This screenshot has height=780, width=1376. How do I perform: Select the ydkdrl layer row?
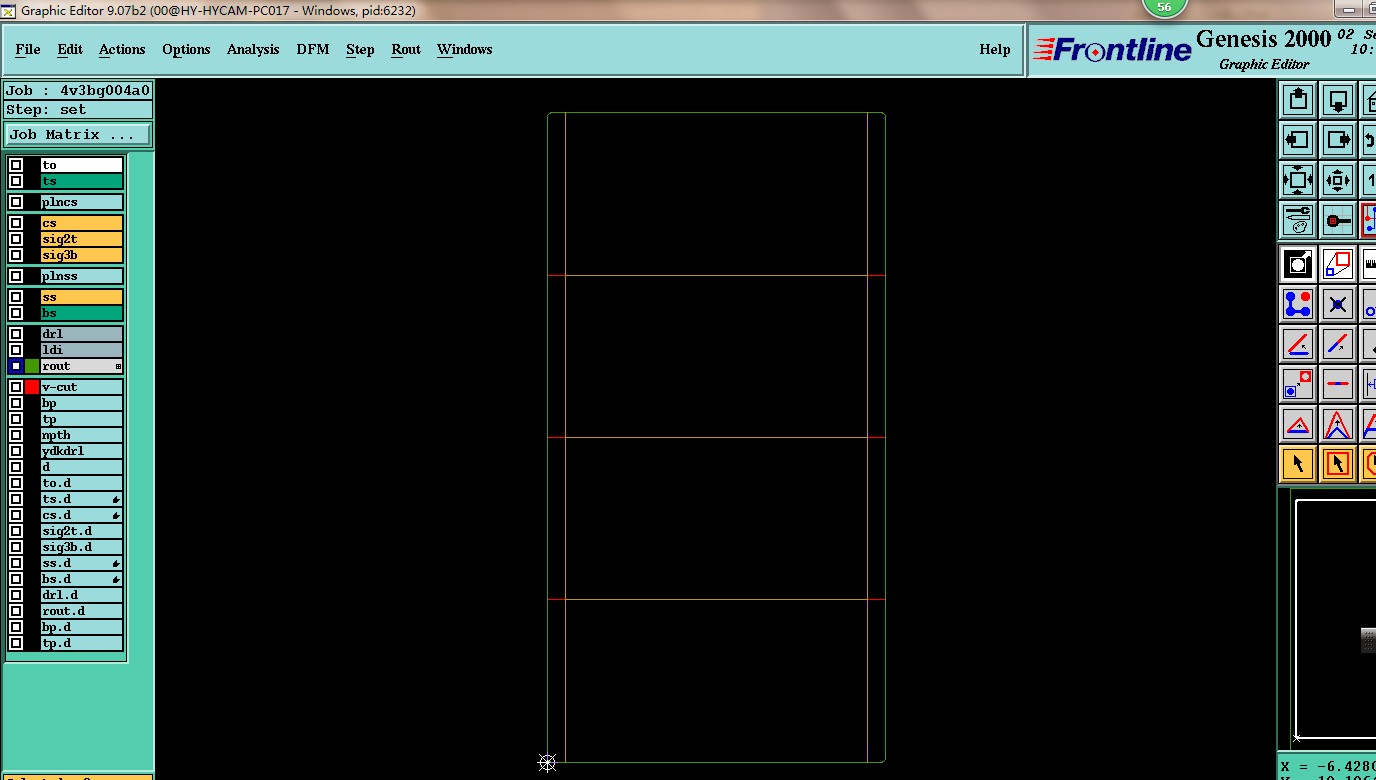(82, 451)
